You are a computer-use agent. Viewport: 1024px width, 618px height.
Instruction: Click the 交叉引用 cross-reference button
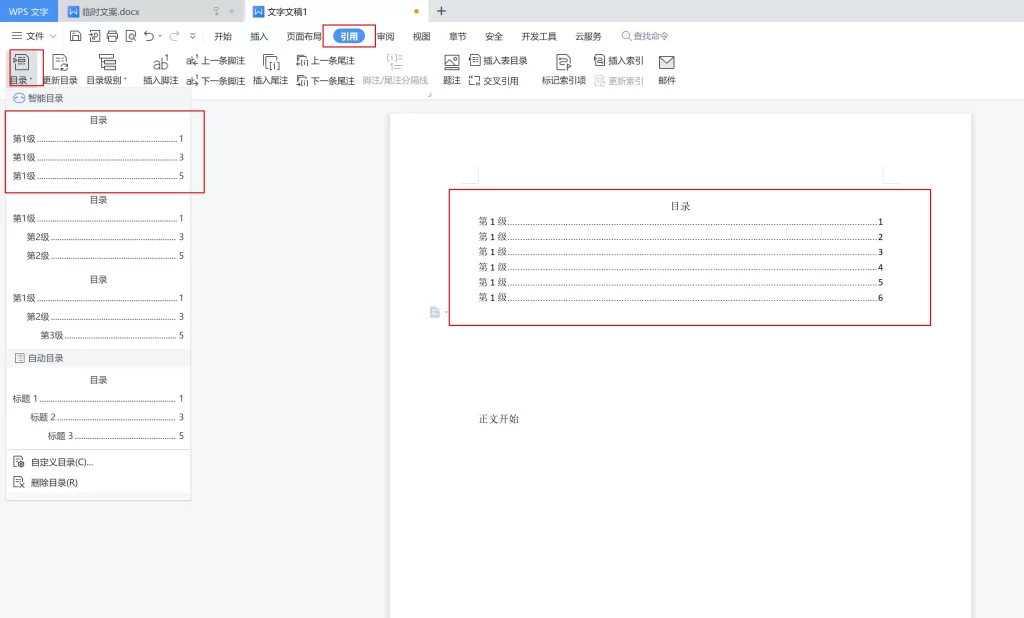coord(494,81)
